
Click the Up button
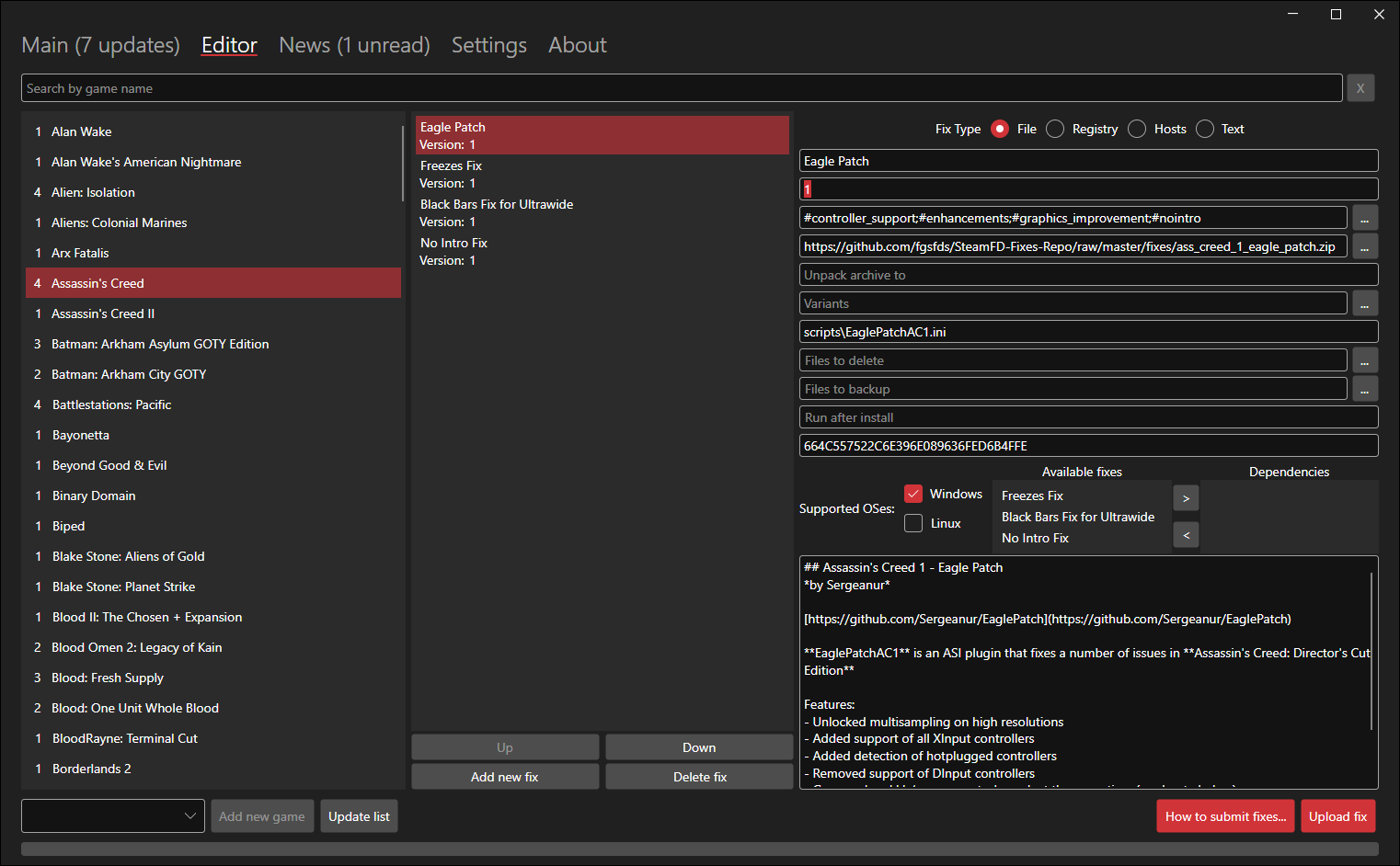pos(505,747)
